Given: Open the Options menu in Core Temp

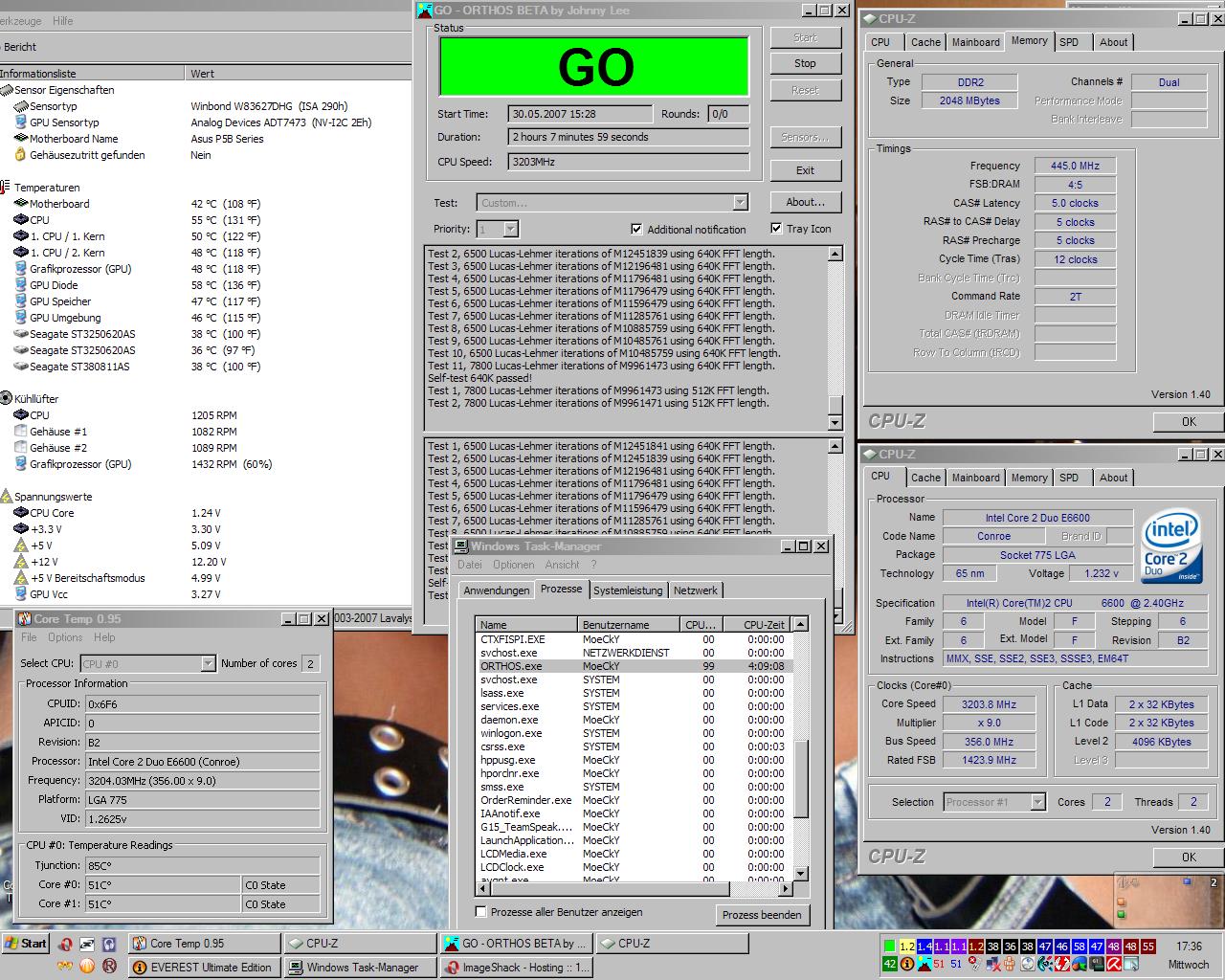Looking at the screenshot, I should [65, 637].
